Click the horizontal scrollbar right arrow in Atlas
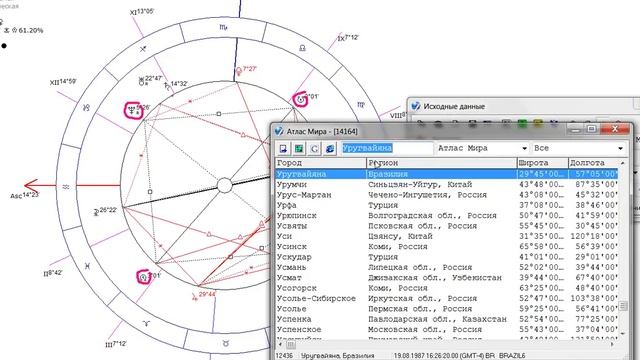Image resolution: width=640 pixels, height=360 pixels. click(613, 344)
